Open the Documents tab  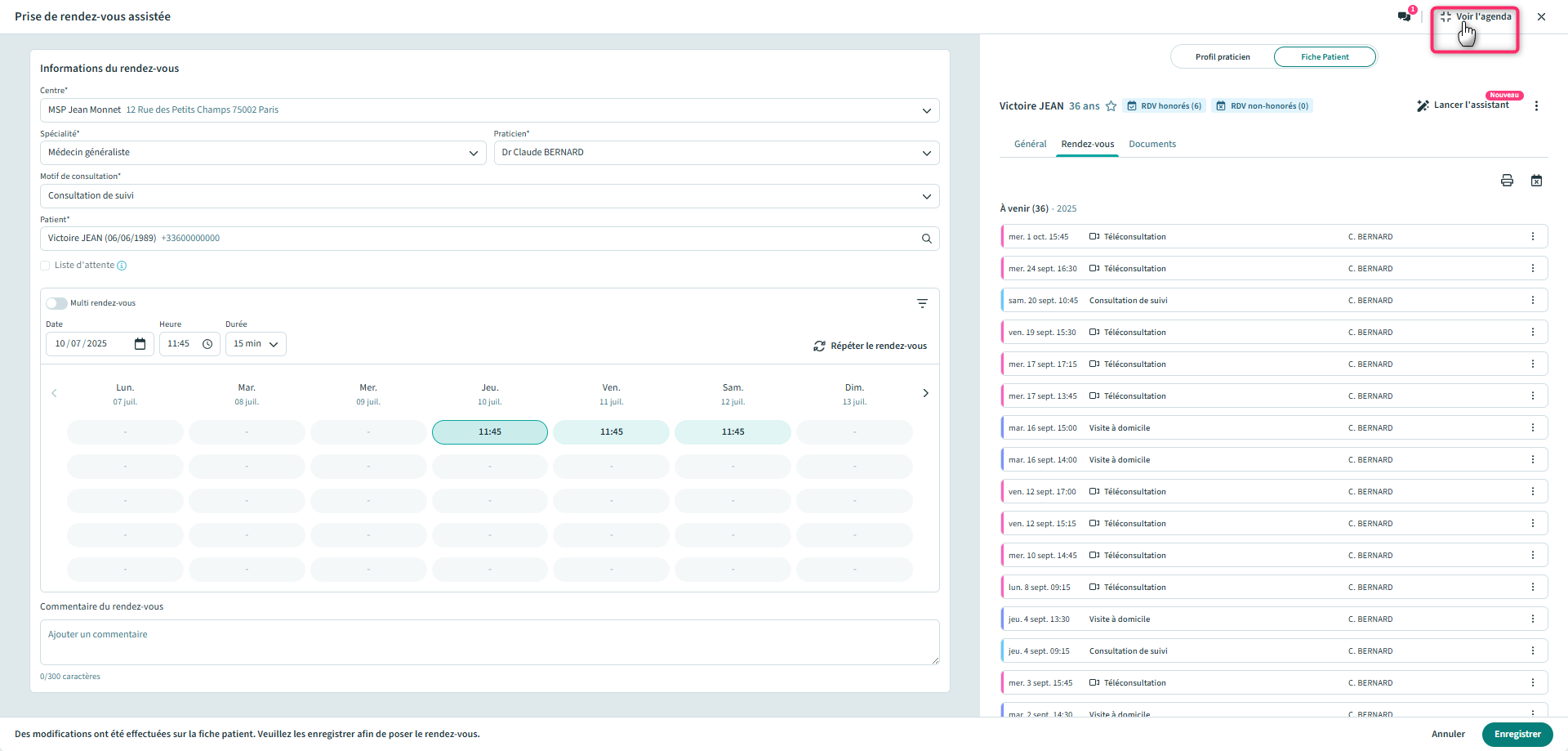(1152, 144)
